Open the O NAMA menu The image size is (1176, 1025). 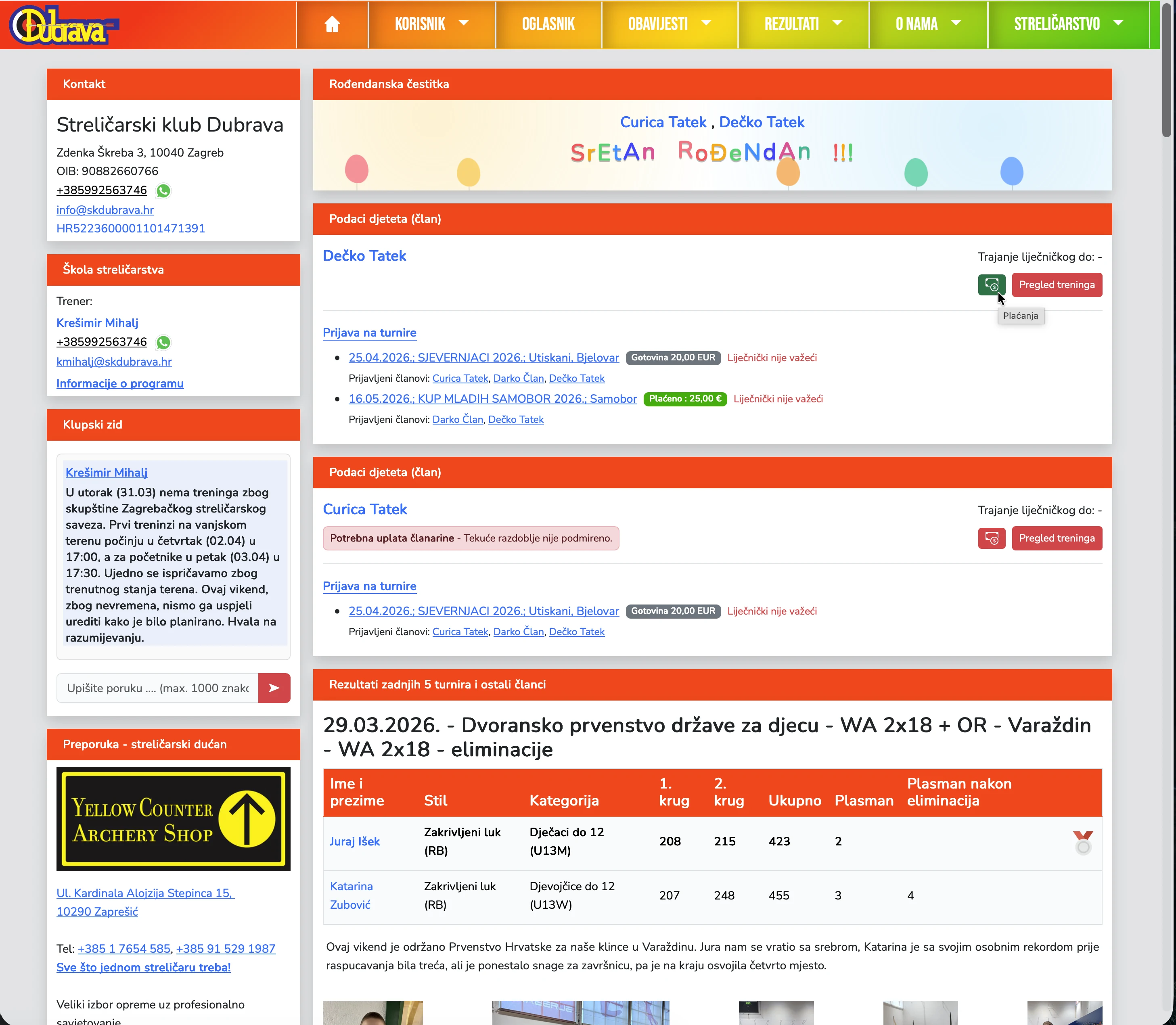coord(927,24)
